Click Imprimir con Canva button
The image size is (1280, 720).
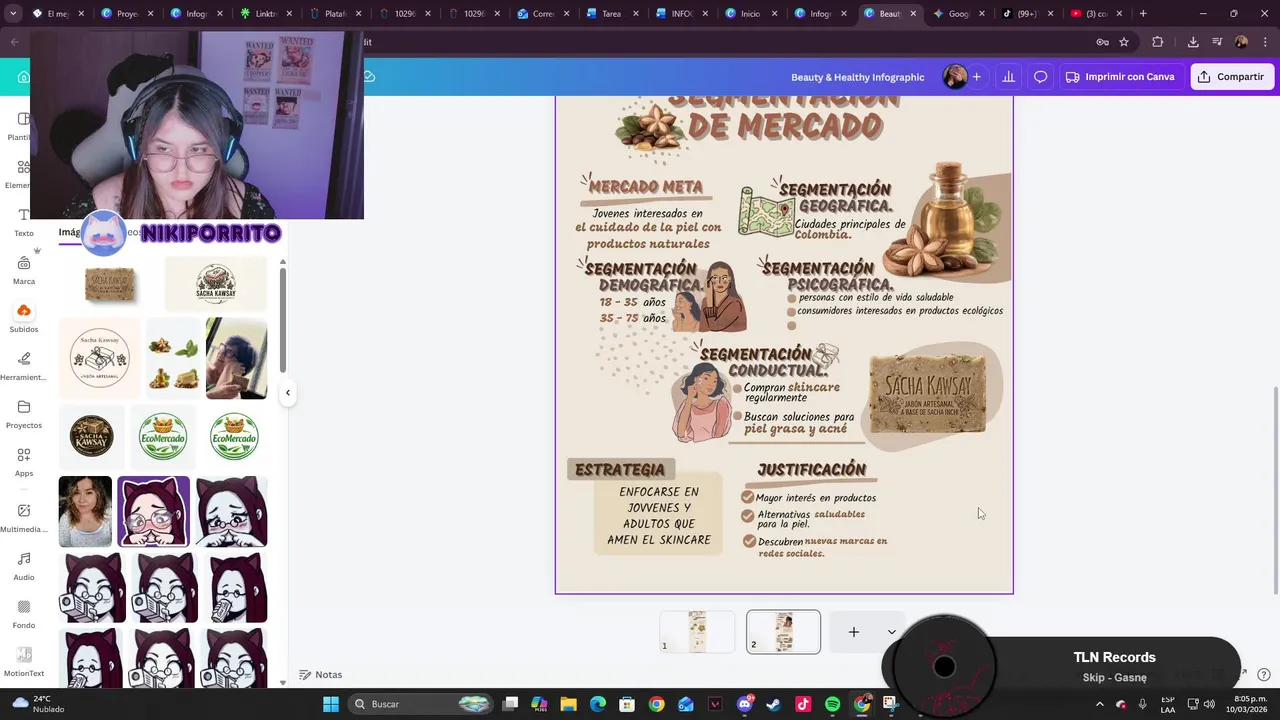1120,77
